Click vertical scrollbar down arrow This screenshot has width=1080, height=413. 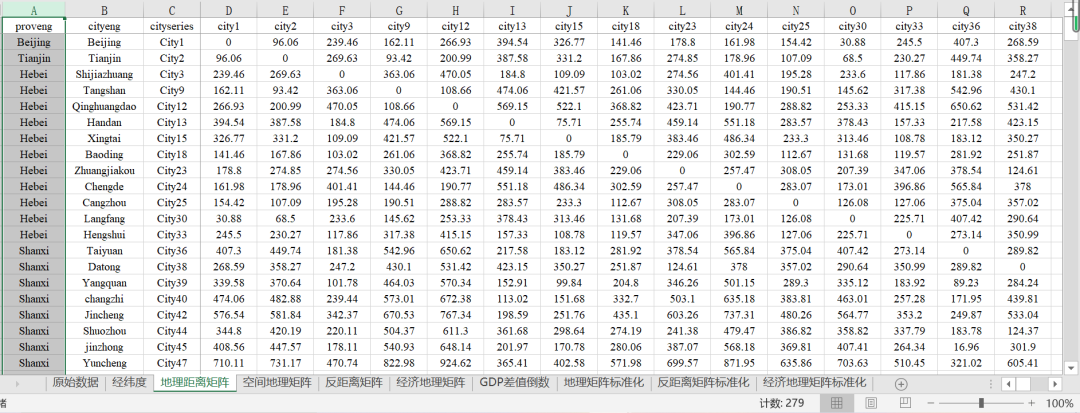[x=1073, y=368]
